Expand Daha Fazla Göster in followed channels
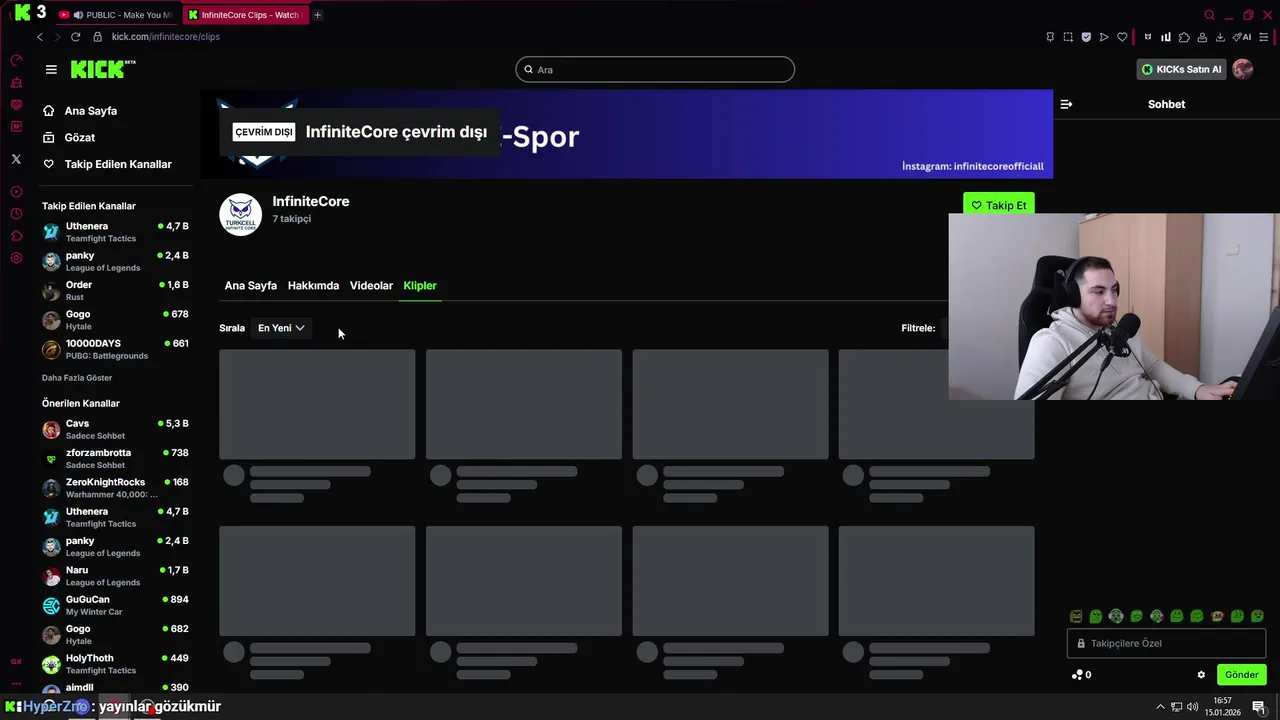 click(77, 378)
